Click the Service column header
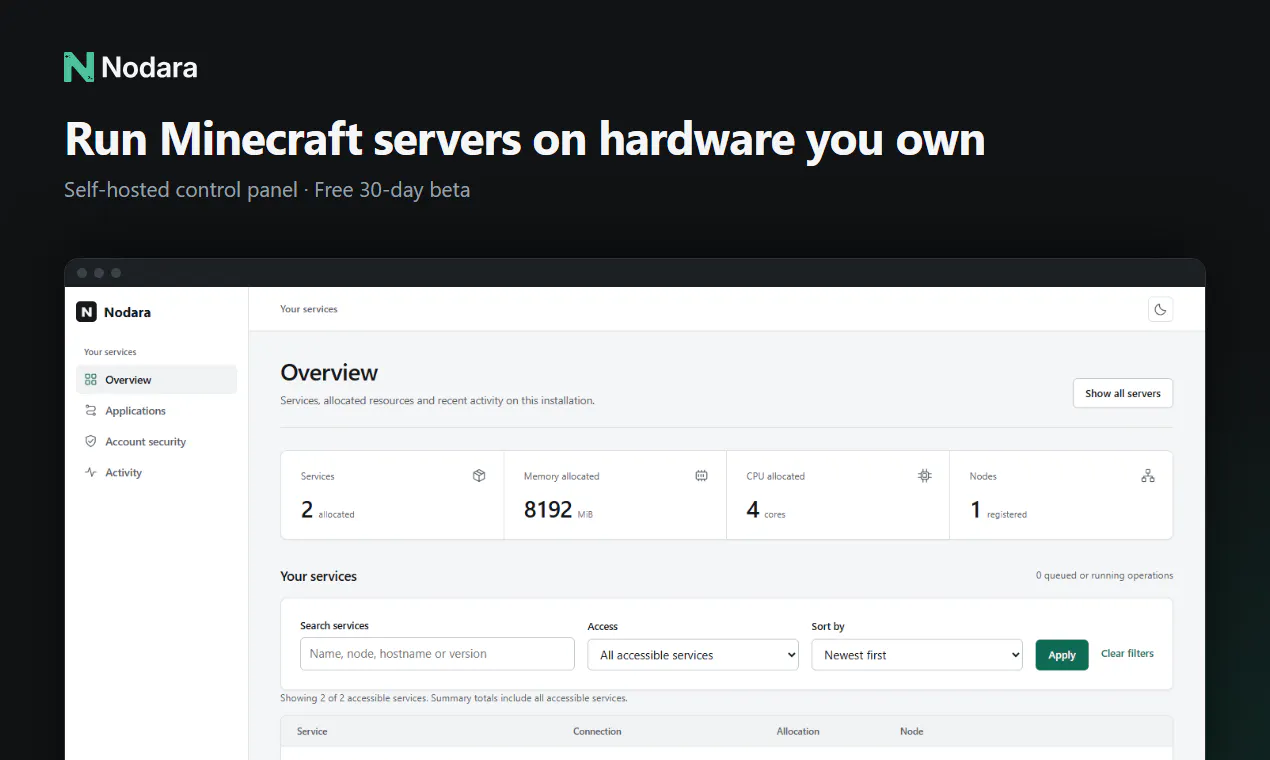The height and width of the screenshot is (760, 1270). (312, 731)
